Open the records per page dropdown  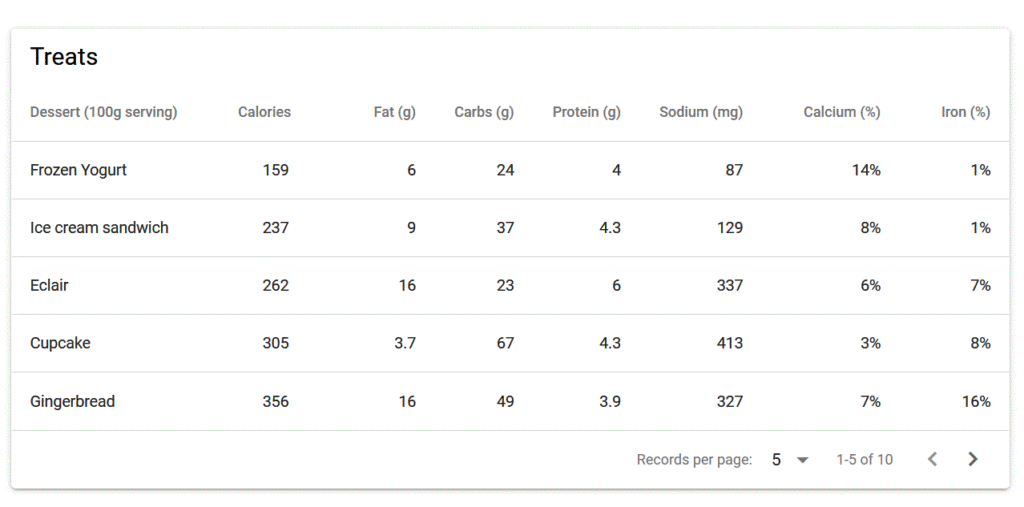[x=789, y=460]
